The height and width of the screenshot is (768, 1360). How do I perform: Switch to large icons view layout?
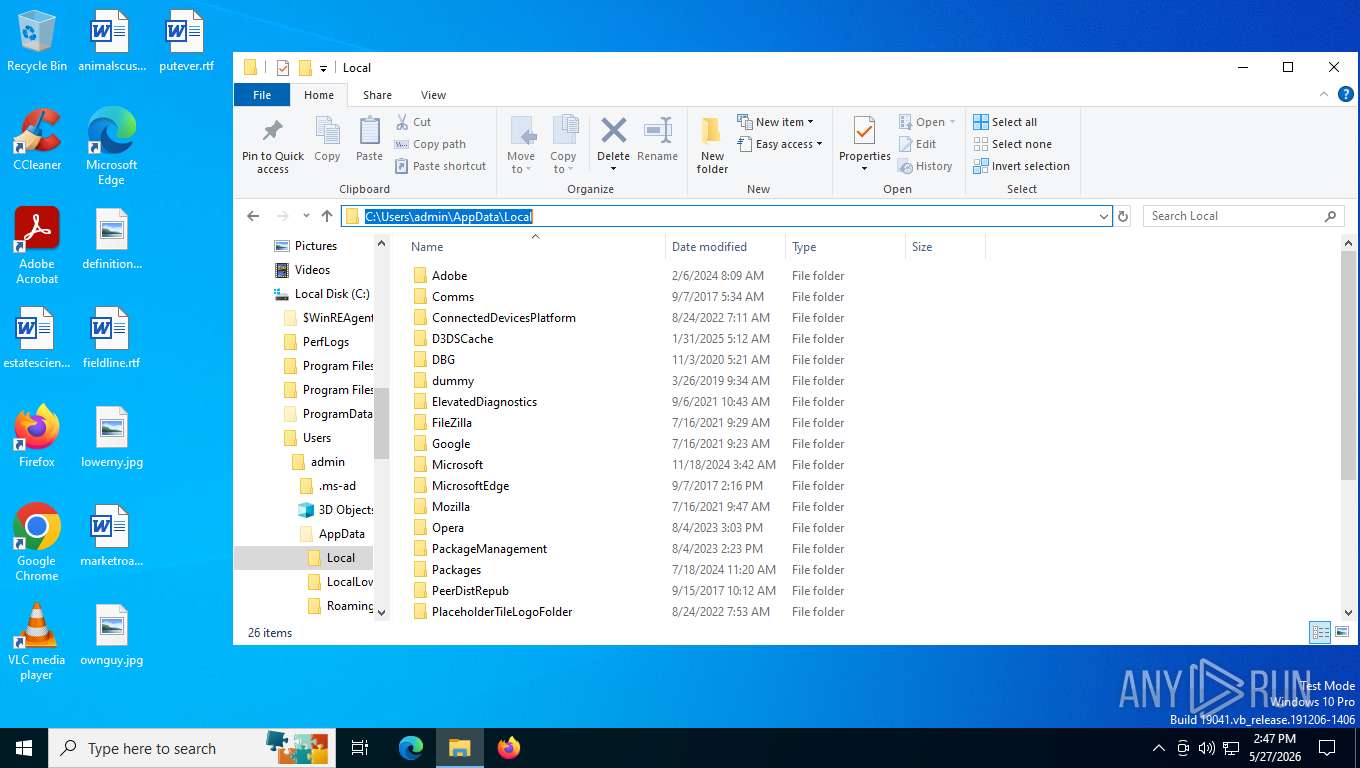(x=1342, y=632)
